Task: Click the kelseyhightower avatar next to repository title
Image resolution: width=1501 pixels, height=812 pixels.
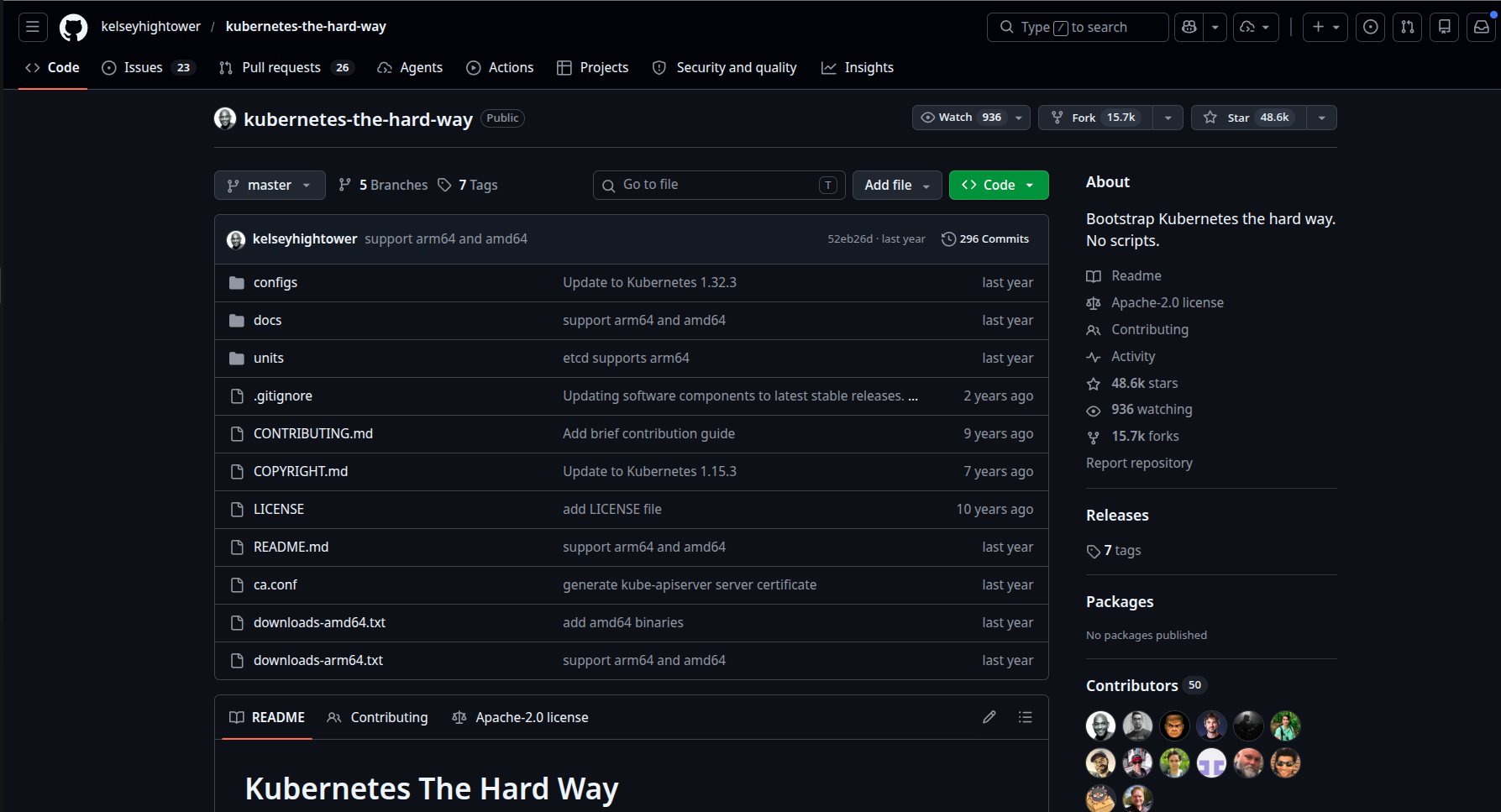Action: tap(225, 118)
